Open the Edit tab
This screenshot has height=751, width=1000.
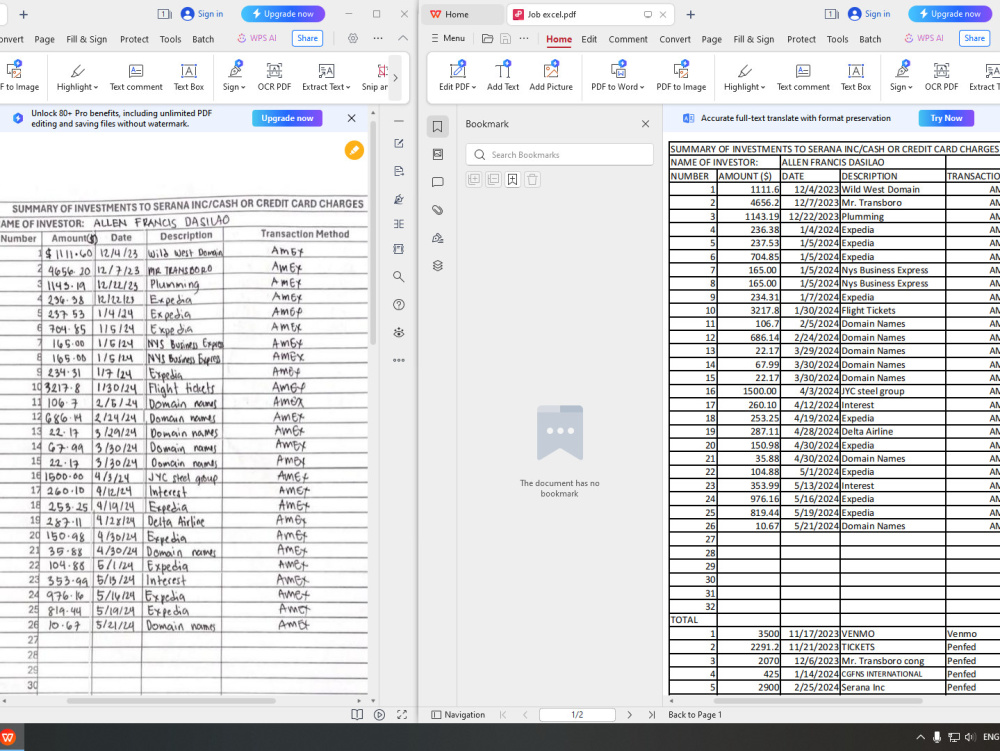coord(589,39)
